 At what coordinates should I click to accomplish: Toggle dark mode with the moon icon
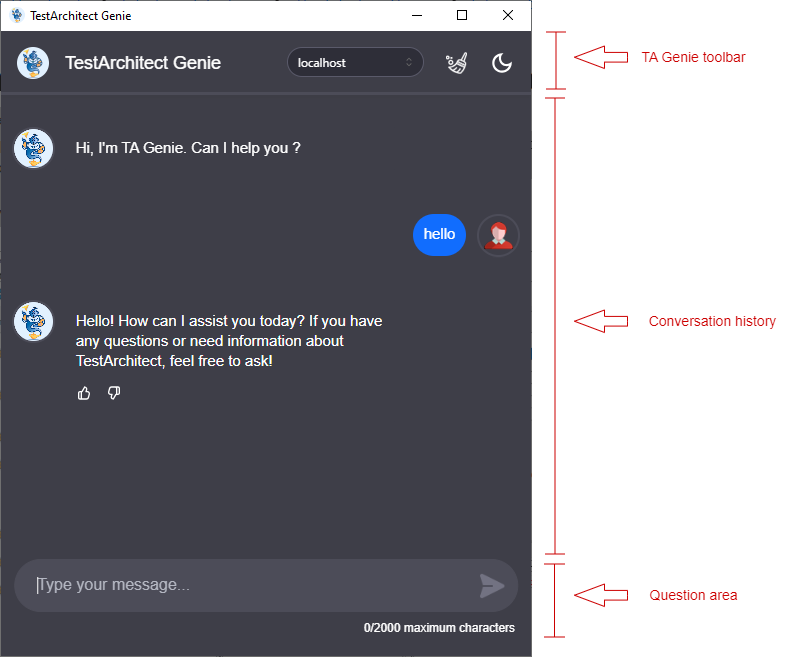[502, 63]
